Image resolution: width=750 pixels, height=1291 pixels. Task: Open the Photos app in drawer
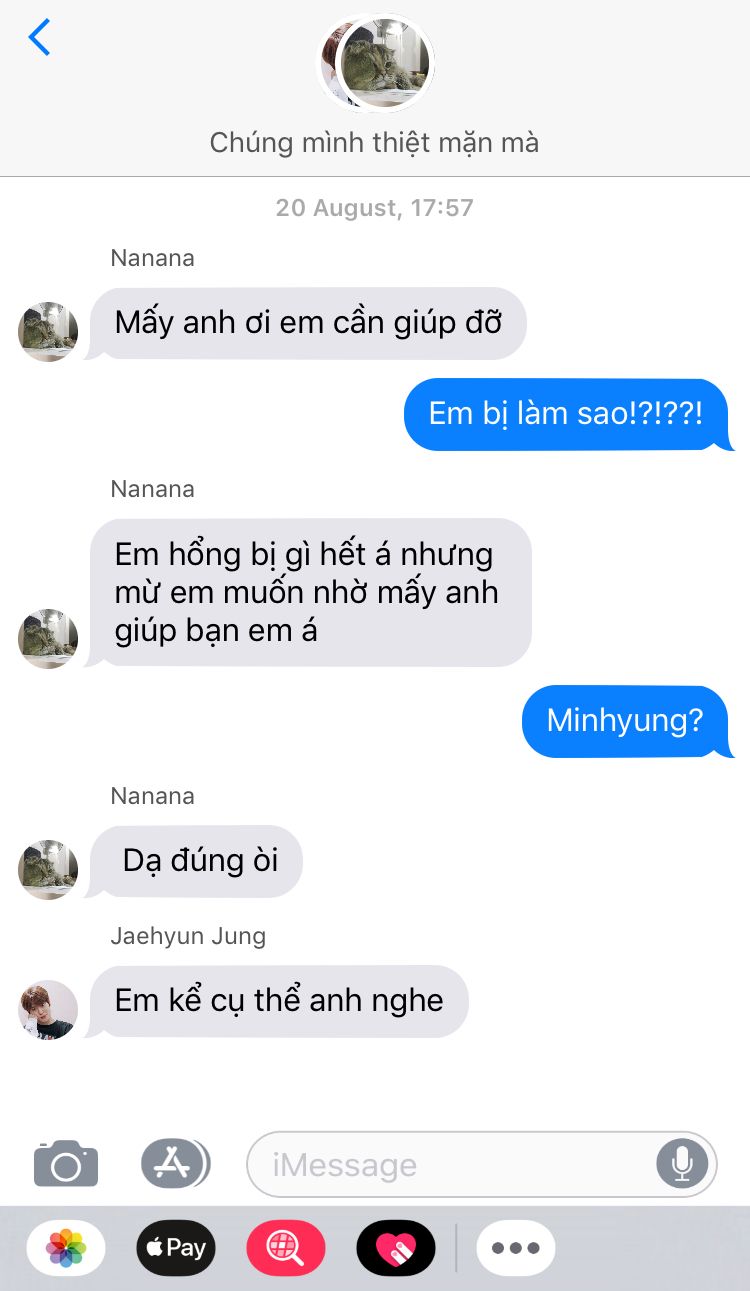66,1248
